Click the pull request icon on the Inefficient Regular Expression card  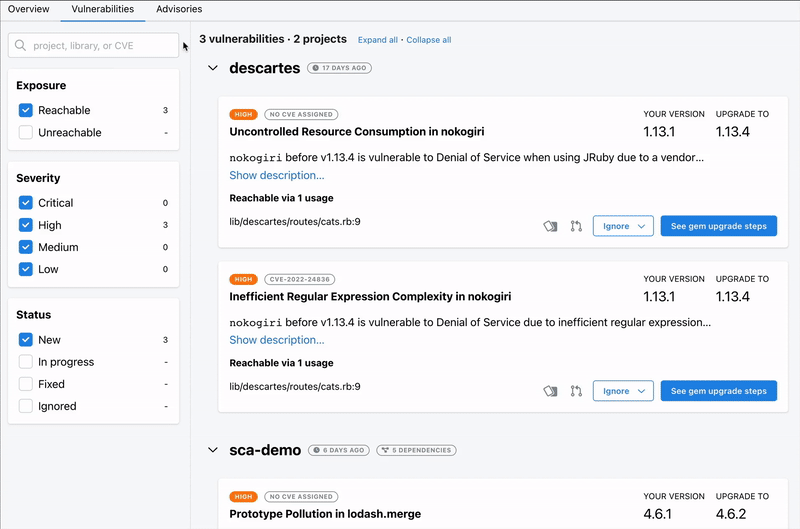pos(576,391)
